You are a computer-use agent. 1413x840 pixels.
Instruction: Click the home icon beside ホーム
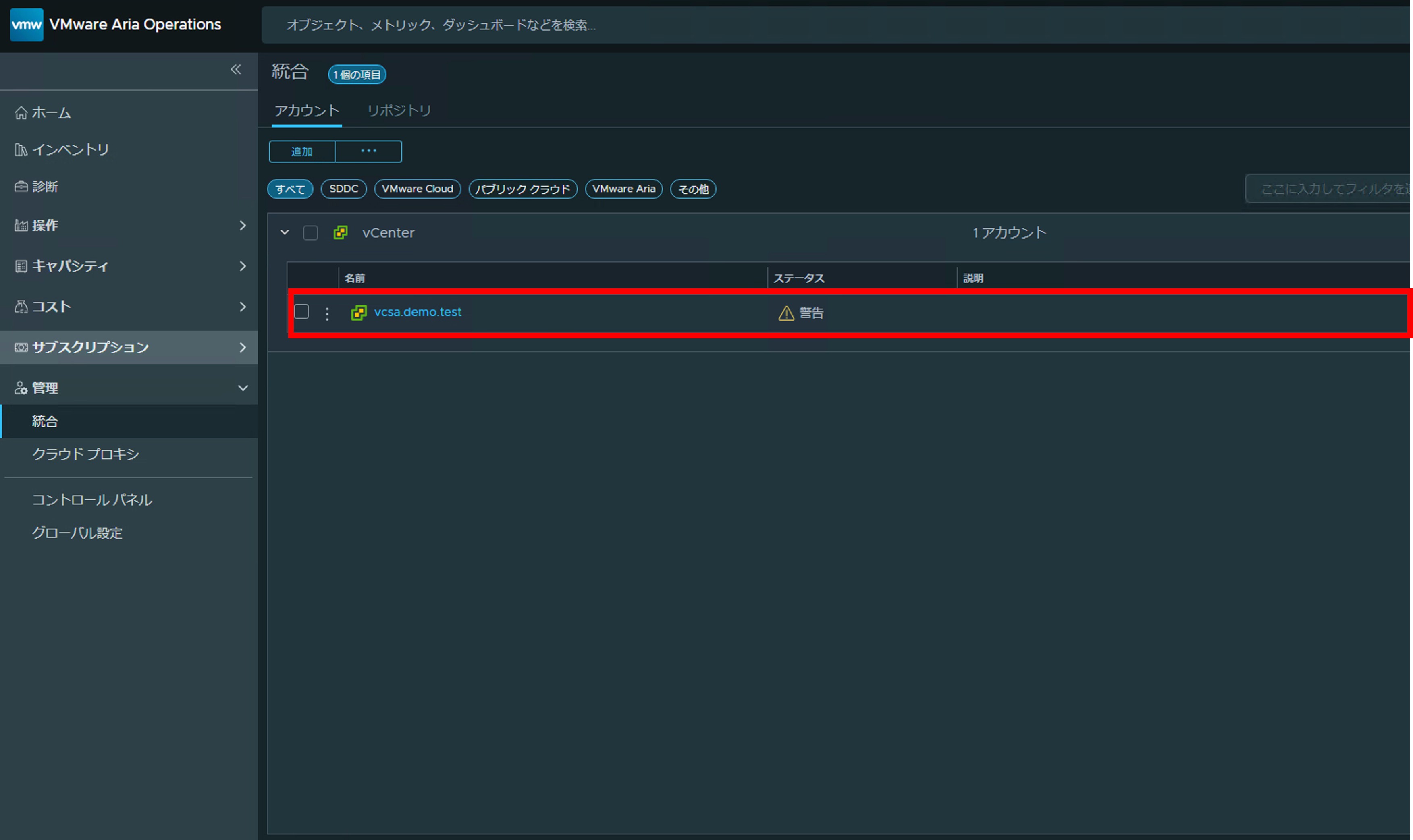tap(21, 113)
